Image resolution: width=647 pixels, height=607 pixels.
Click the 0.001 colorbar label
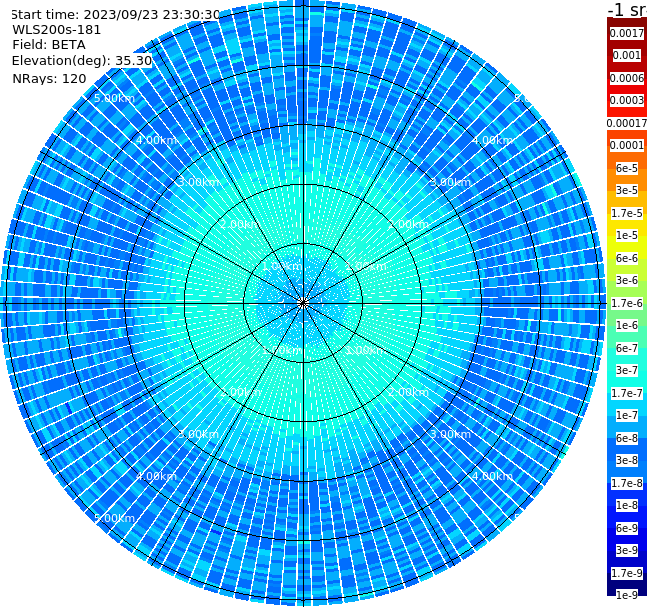[x=627, y=55]
